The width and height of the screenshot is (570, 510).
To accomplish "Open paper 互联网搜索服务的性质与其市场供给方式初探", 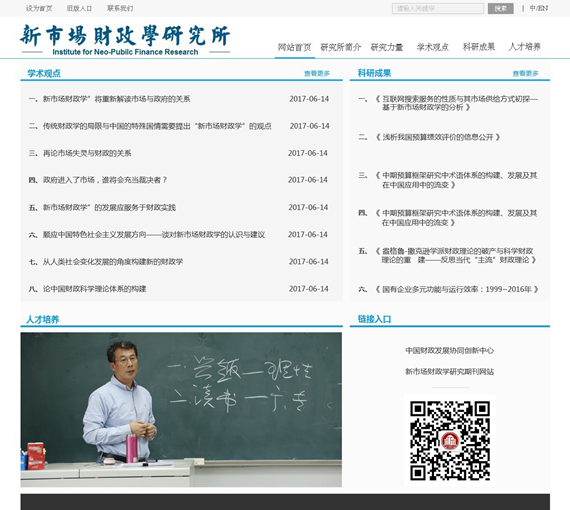I will (456, 103).
